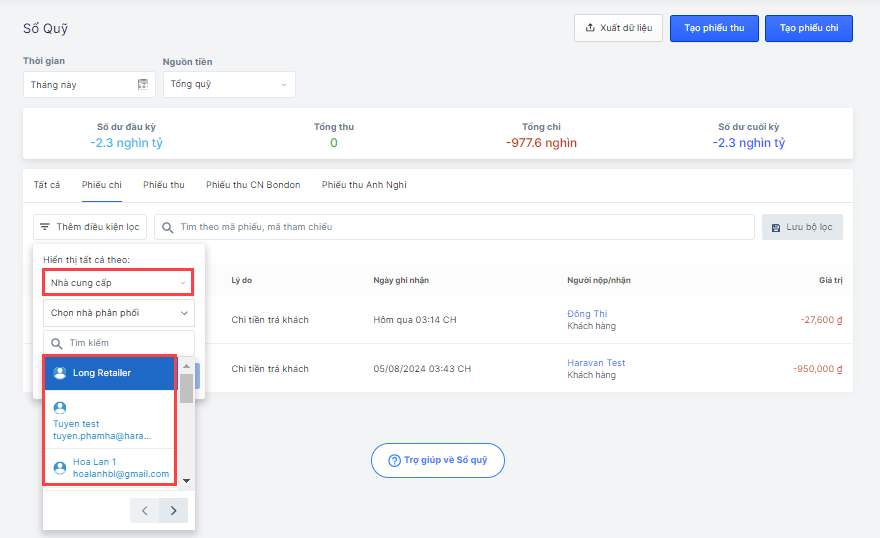Click the Xuất dữ liệu export button
The image size is (880, 538).
pos(618,28)
